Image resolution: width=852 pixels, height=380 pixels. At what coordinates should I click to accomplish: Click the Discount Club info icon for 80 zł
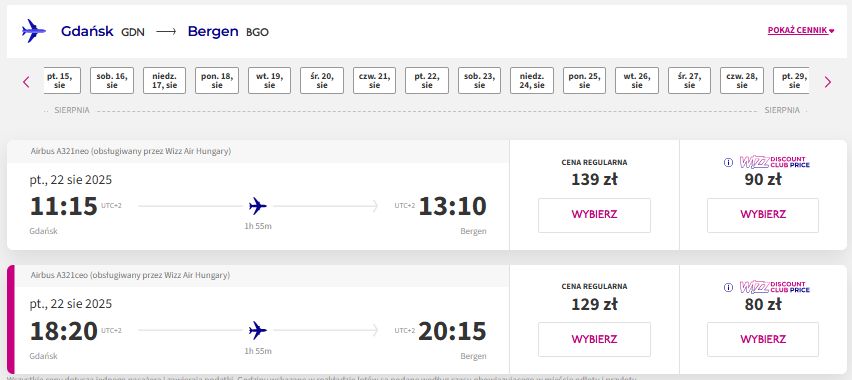pos(729,288)
